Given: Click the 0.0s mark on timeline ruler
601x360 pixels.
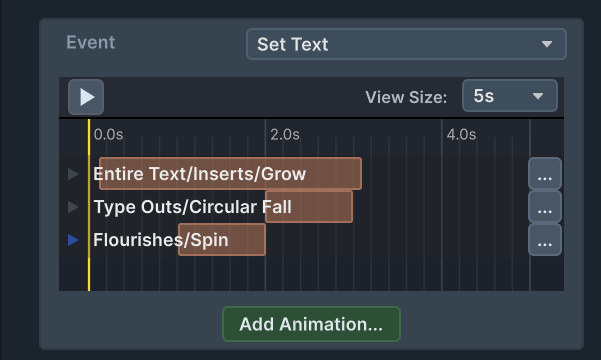Looking at the screenshot, I should (108, 135).
